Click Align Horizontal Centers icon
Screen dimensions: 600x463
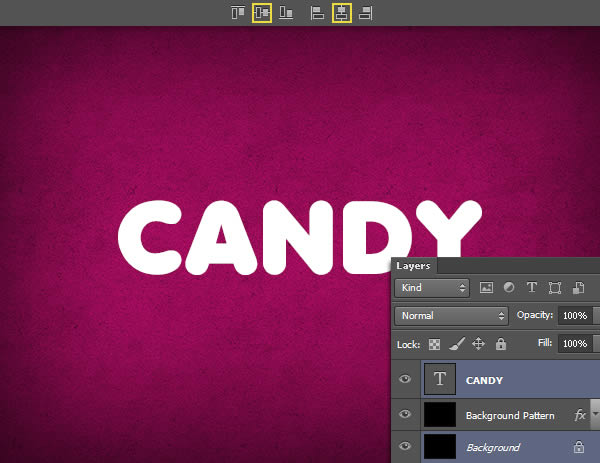coord(341,13)
